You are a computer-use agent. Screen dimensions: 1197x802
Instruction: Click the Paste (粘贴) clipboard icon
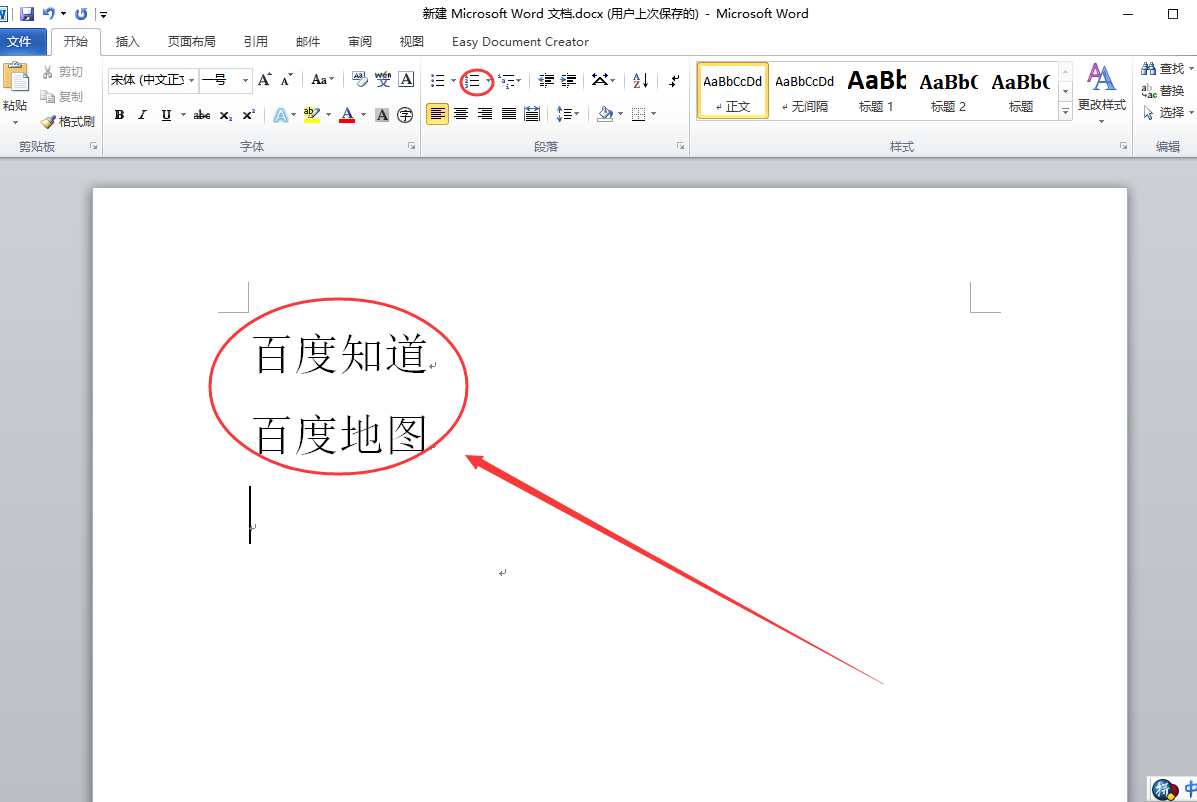point(15,78)
